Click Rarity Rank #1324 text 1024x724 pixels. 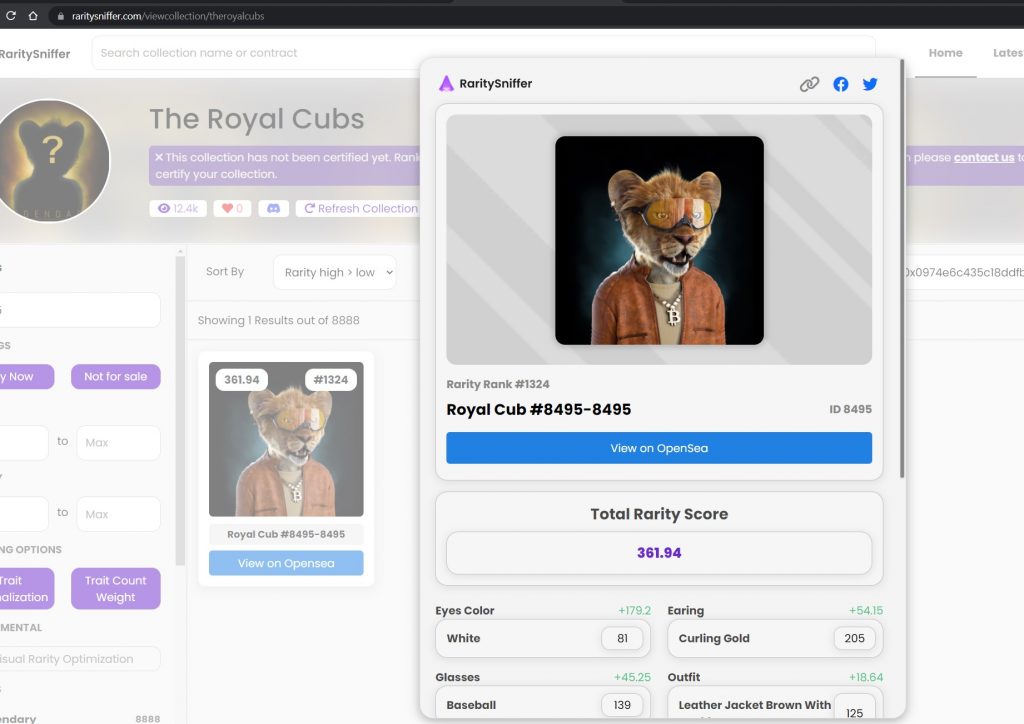(498, 385)
